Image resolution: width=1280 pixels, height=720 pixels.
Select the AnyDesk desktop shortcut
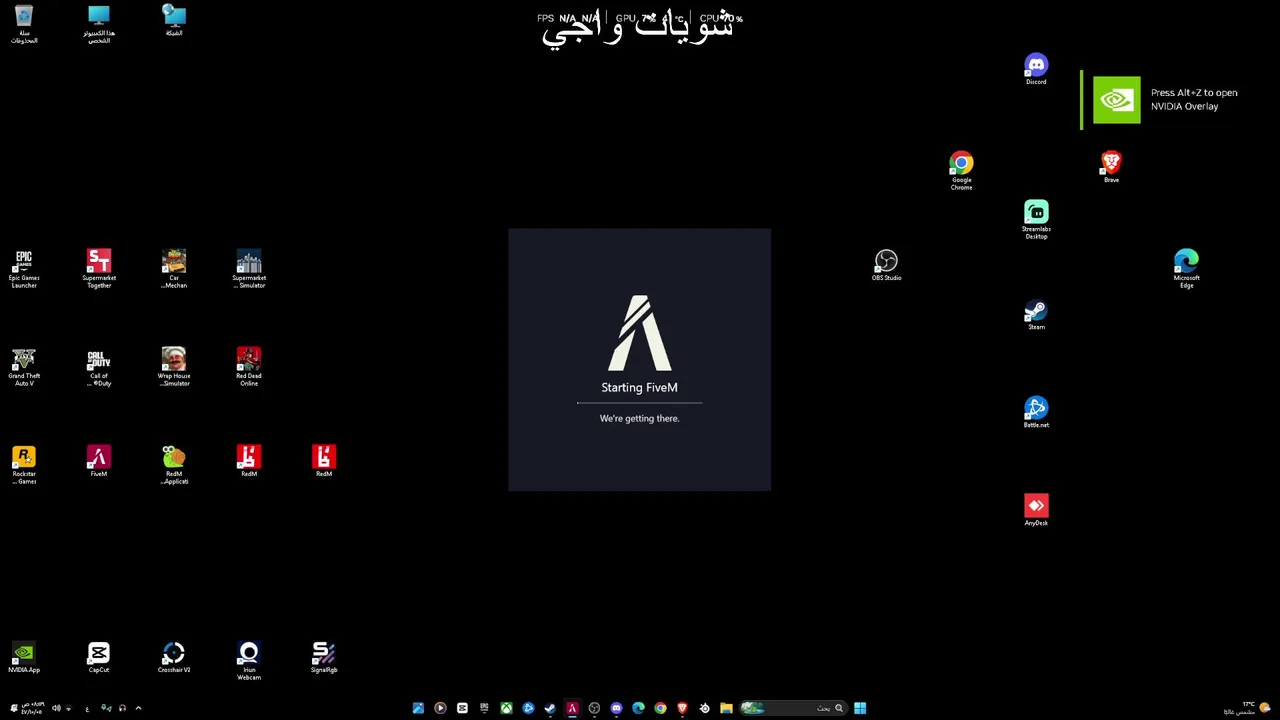point(1036,510)
